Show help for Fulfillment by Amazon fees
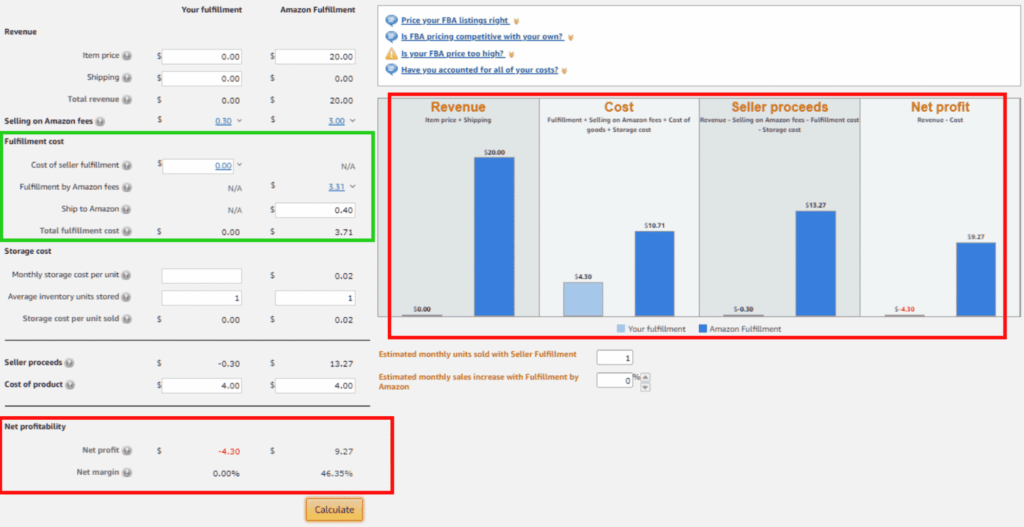The image size is (1024, 527). click(x=127, y=187)
